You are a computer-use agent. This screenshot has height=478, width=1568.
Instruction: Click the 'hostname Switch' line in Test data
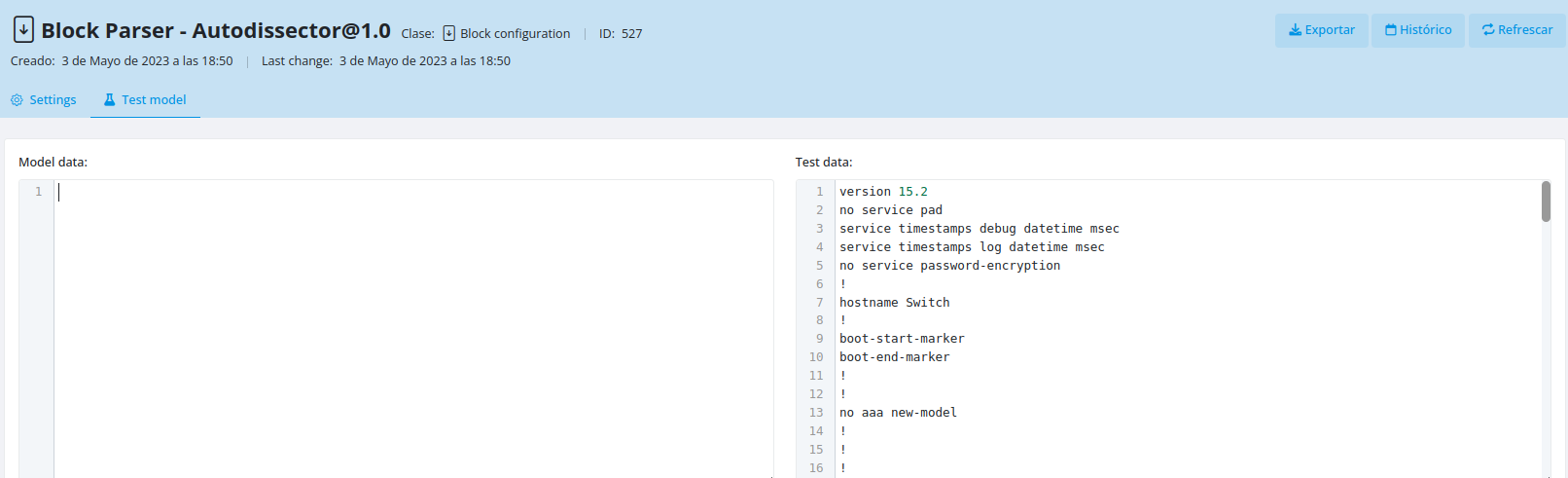(894, 303)
